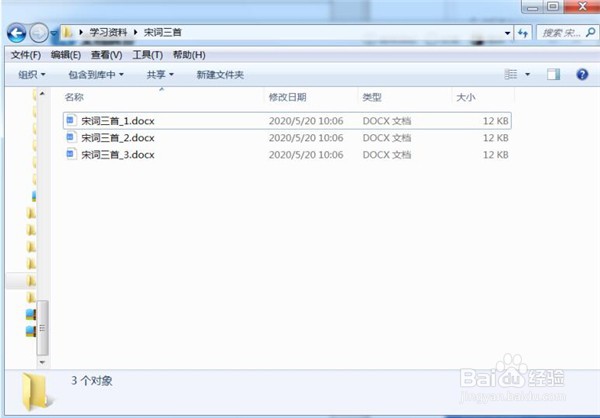The width and height of the screenshot is (600, 418).
Task: Open the 工具(T) menu
Action: [x=147, y=55]
